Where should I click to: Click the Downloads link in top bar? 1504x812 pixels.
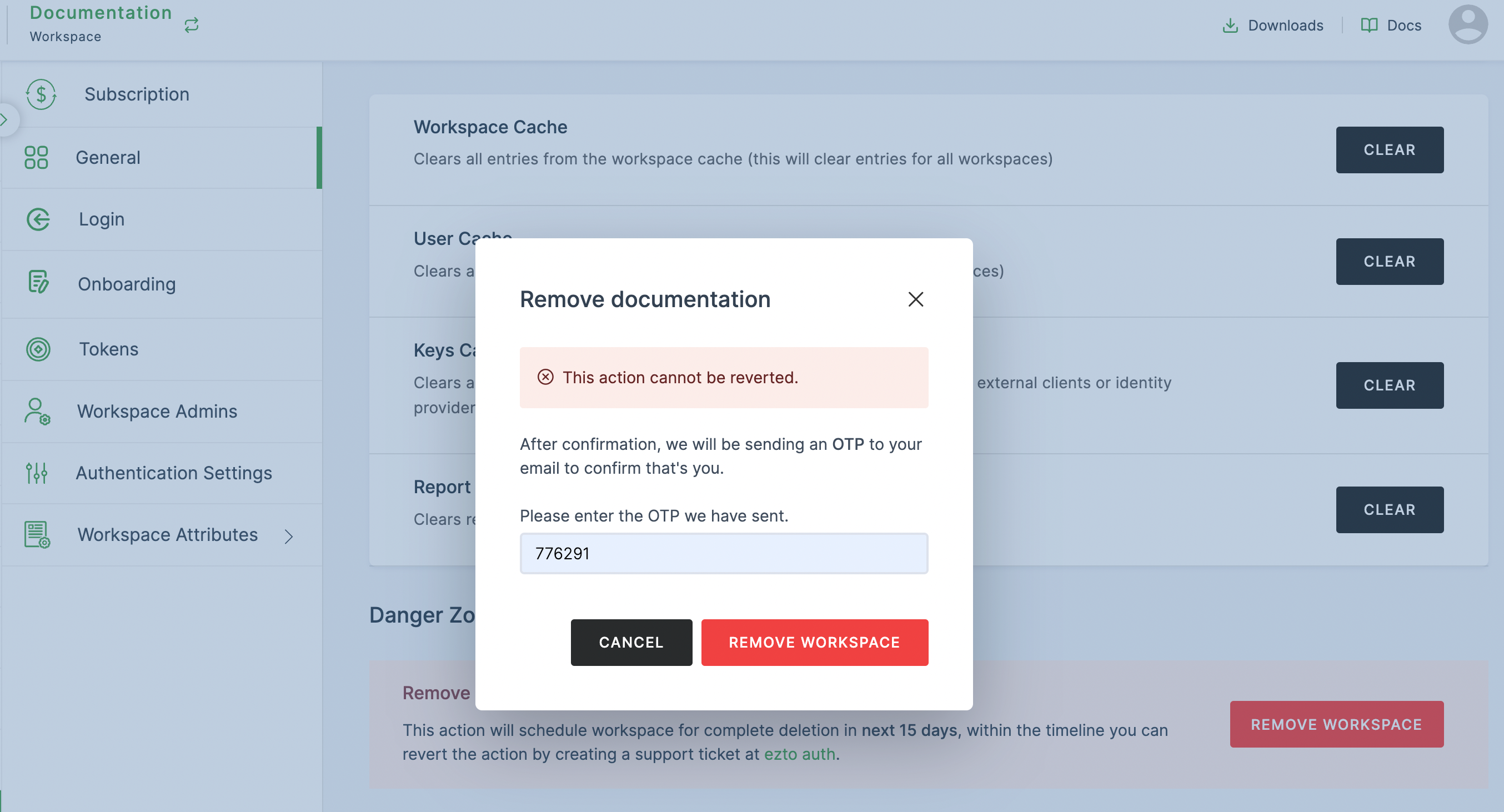(1274, 26)
